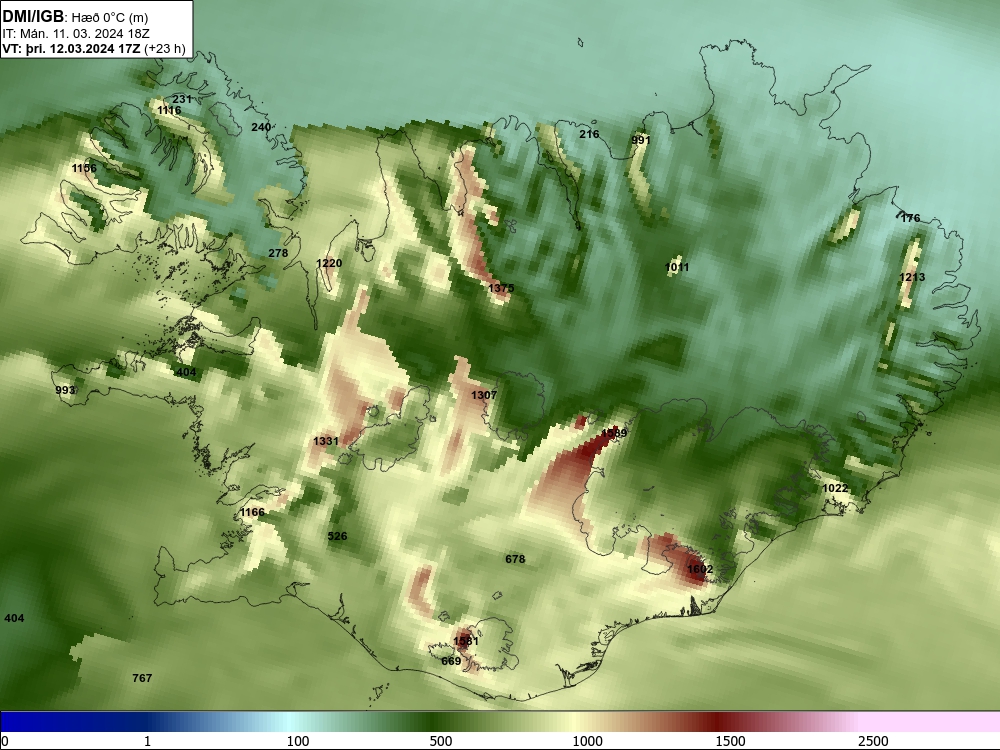Click the 'IT: Mán. 11. 03. 2024 18Z' line
Viewport: 1000px width, 750px height.
[75, 34]
